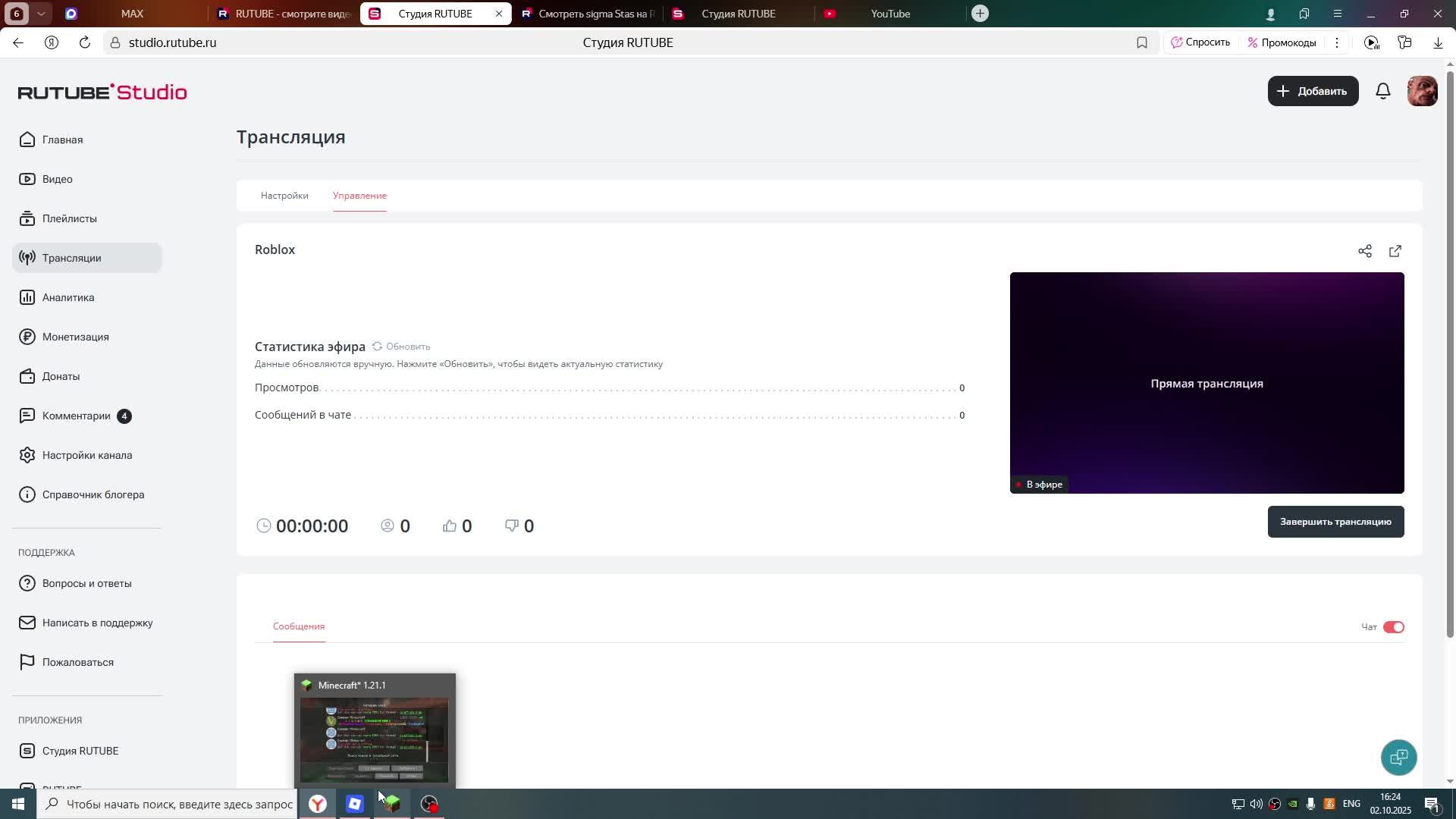Click the Добавить button
1456x819 pixels.
(x=1313, y=91)
